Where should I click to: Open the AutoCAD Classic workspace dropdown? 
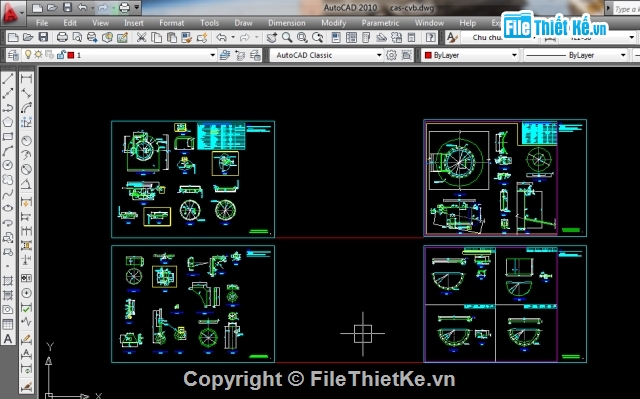coord(326,55)
